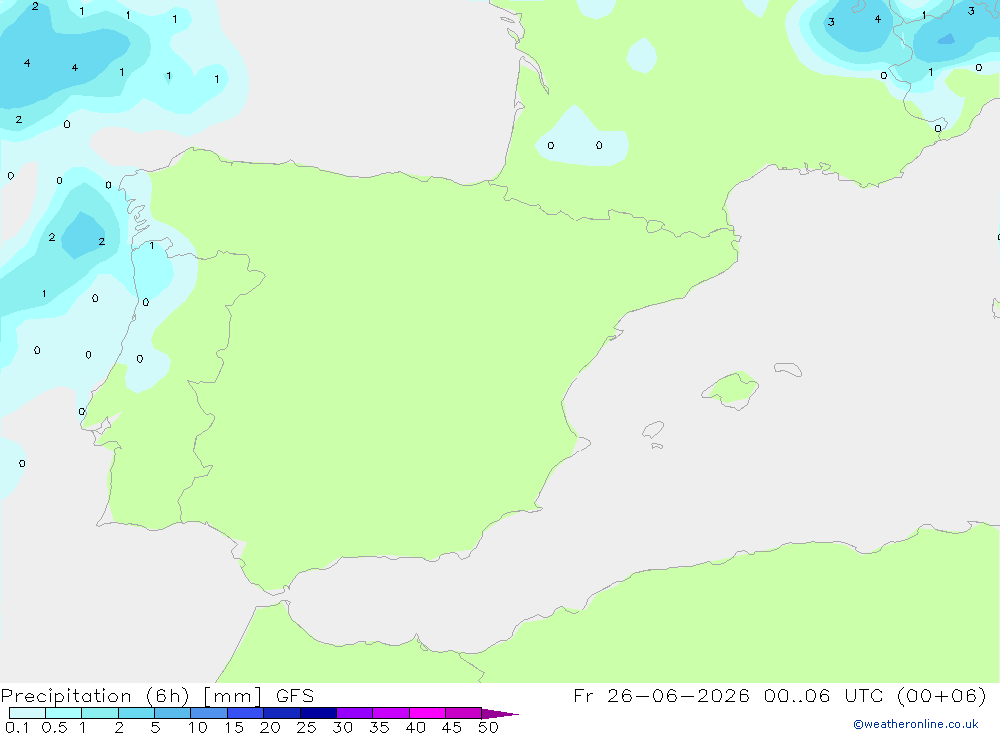Click the legend value "15"
1000x733 pixels.
pos(234,727)
